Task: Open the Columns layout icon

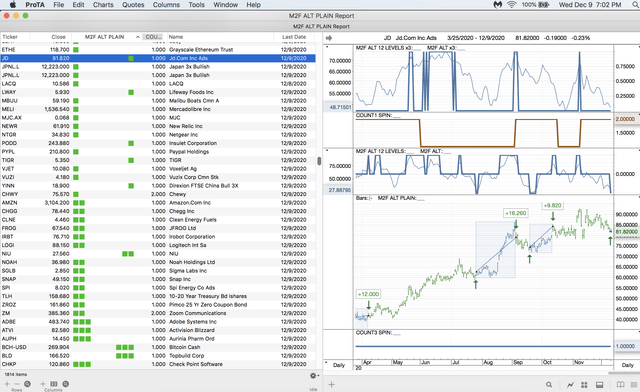Action: point(54,384)
